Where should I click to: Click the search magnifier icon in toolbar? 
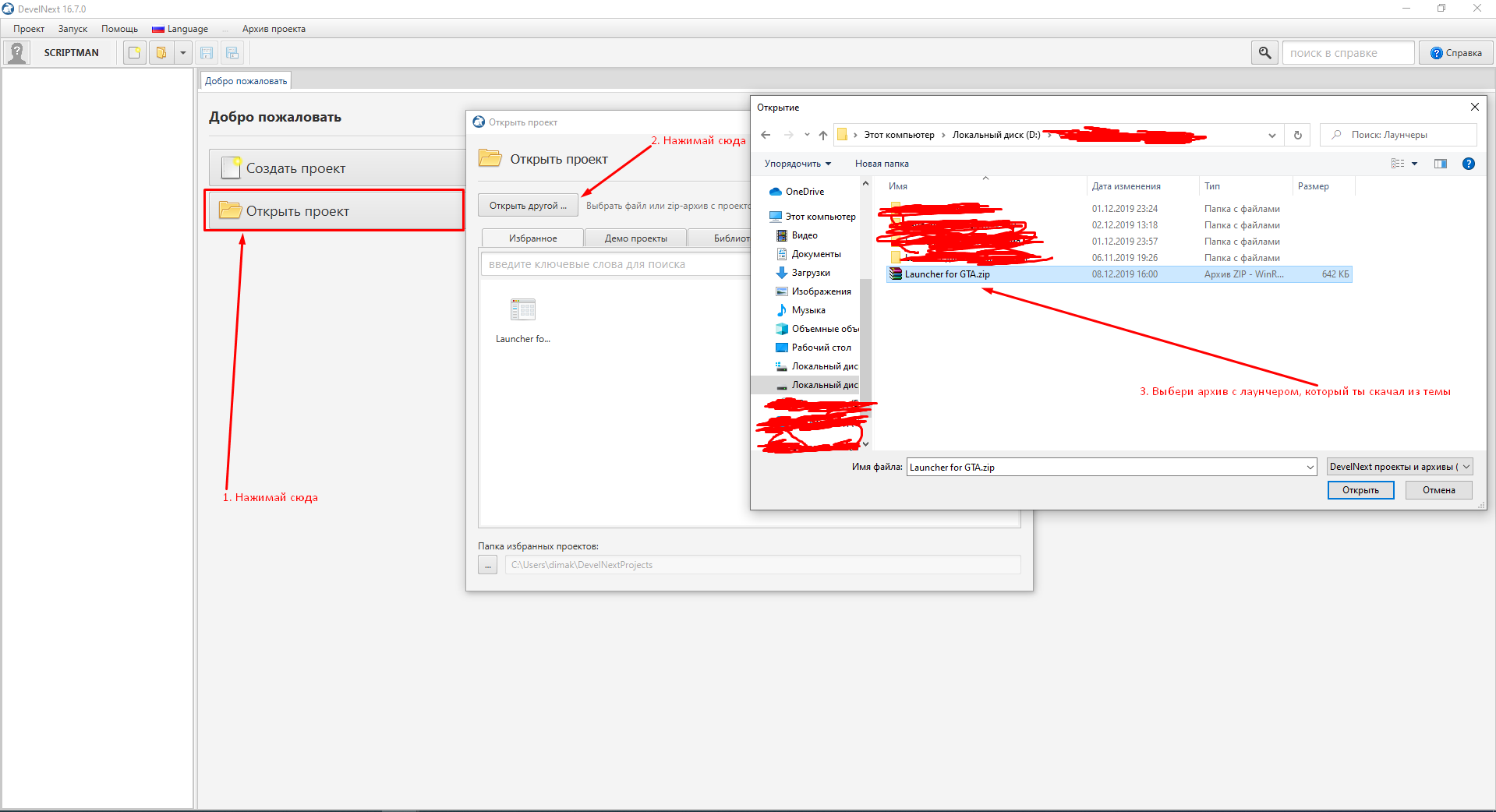coord(1264,53)
